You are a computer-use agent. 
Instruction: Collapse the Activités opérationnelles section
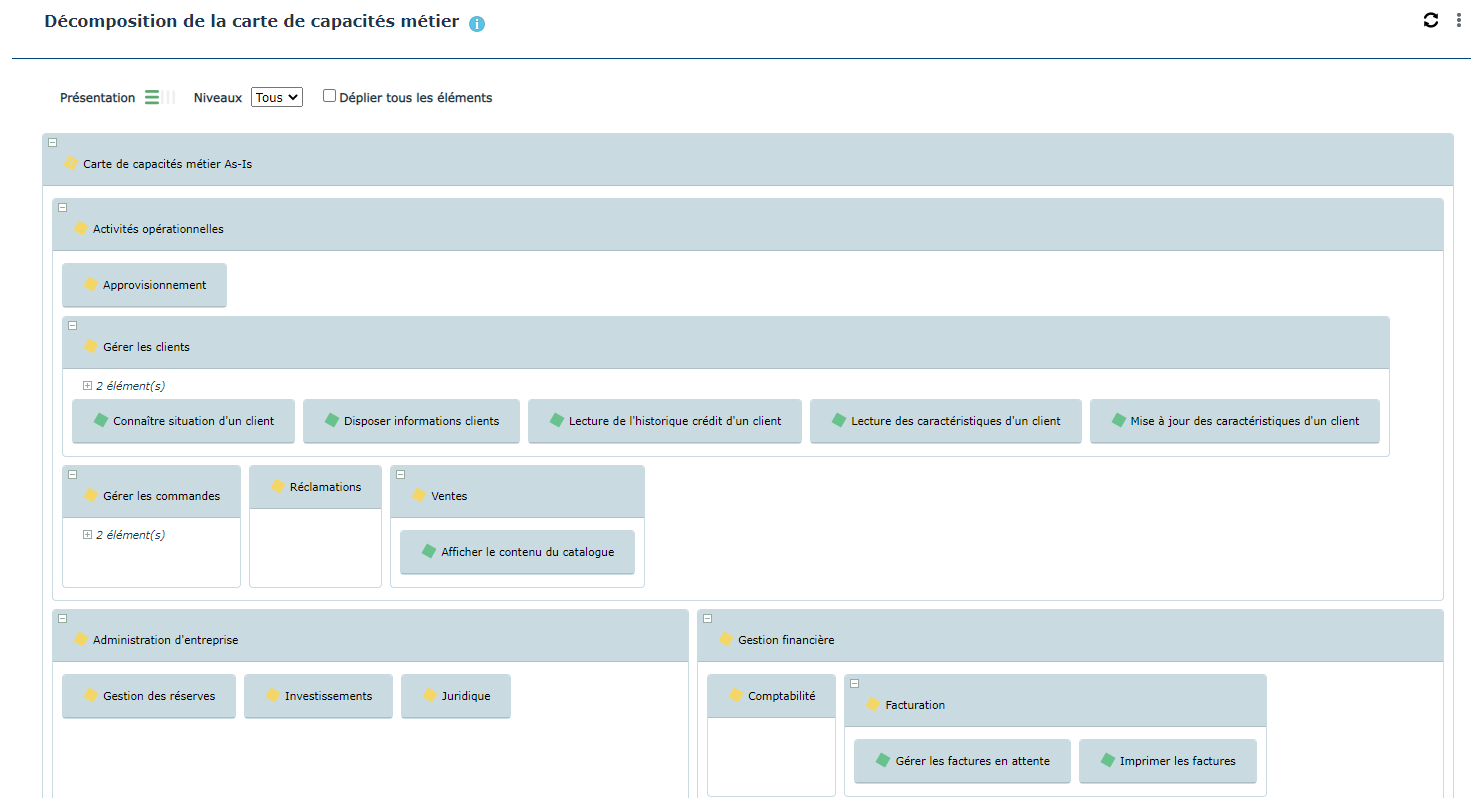[62, 208]
